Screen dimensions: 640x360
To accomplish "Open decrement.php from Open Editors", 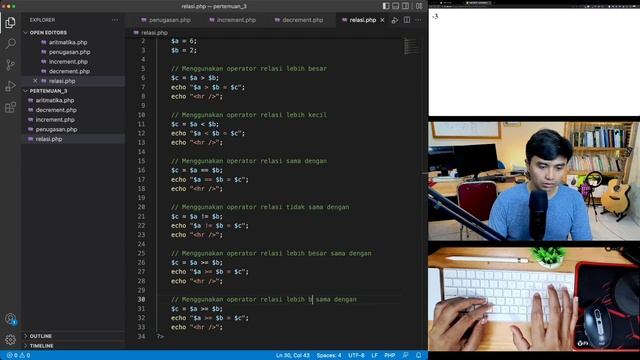I will click(x=69, y=71).
